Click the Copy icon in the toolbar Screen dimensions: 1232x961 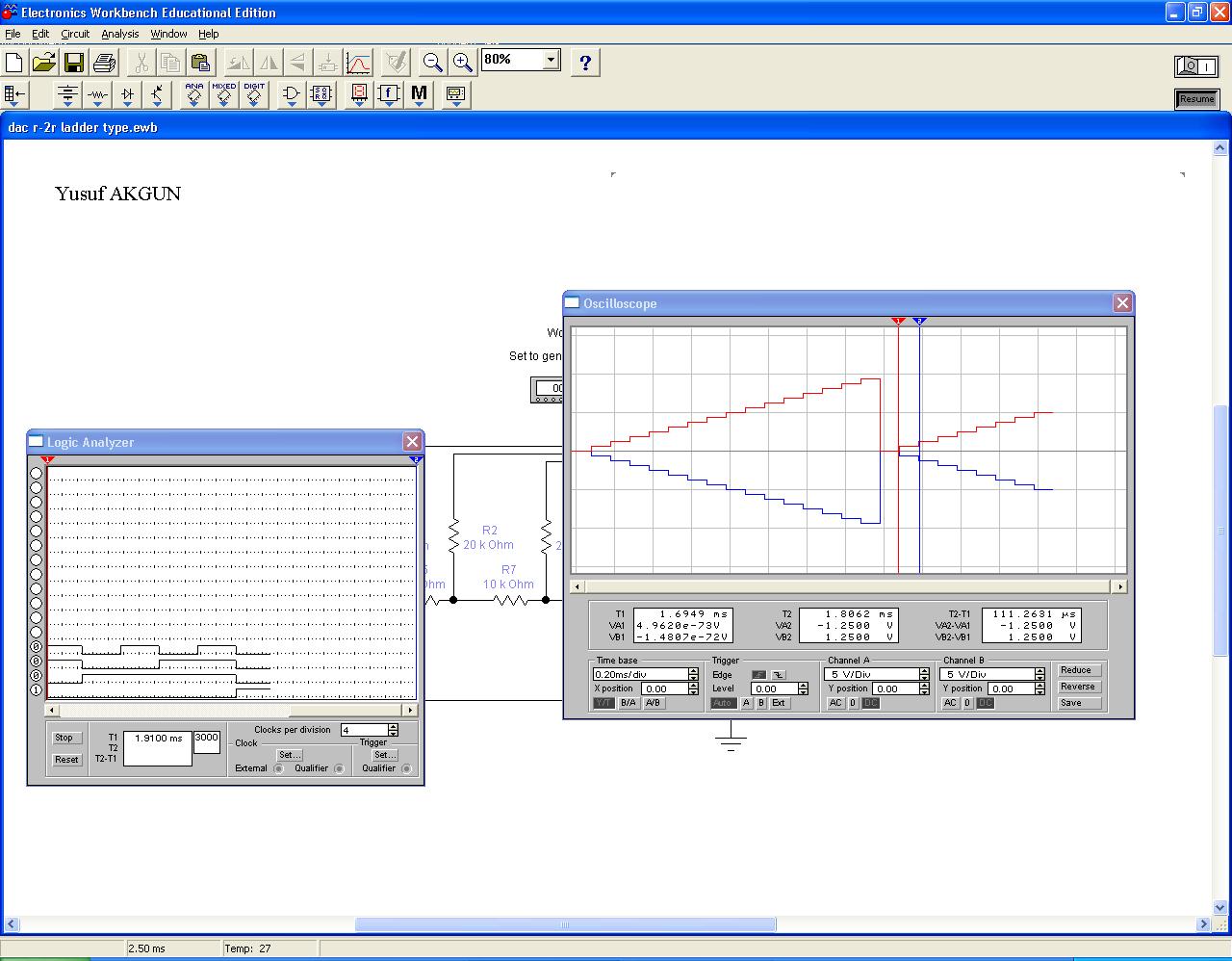coord(170,63)
